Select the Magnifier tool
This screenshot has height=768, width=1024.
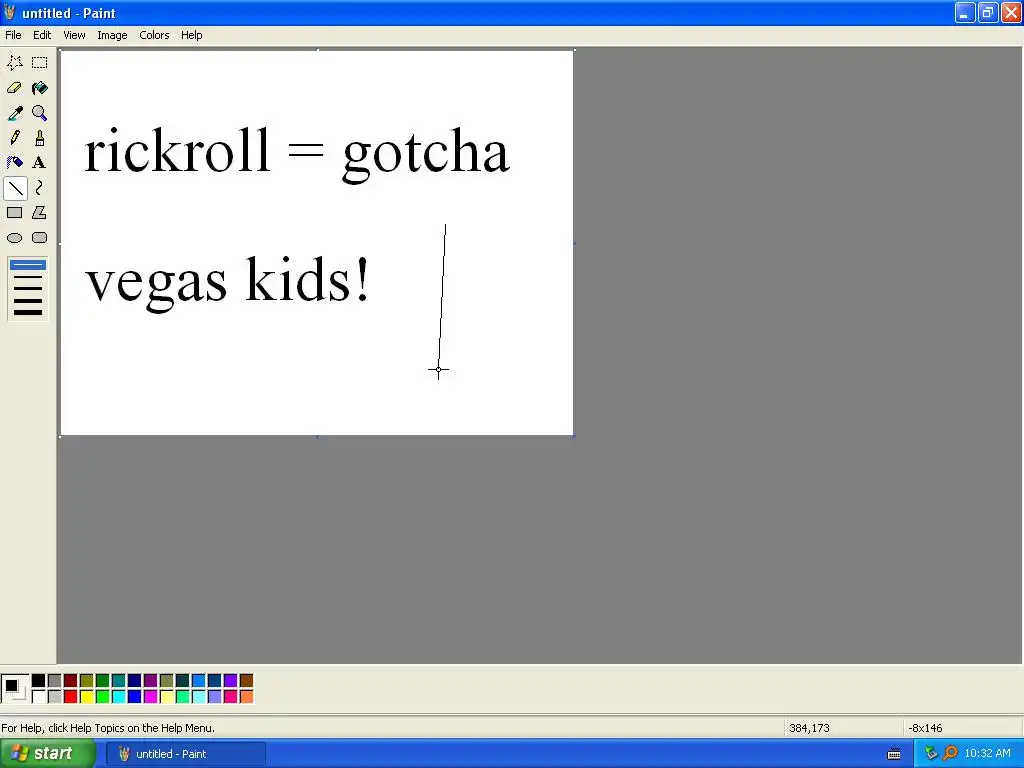pos(39,113)
